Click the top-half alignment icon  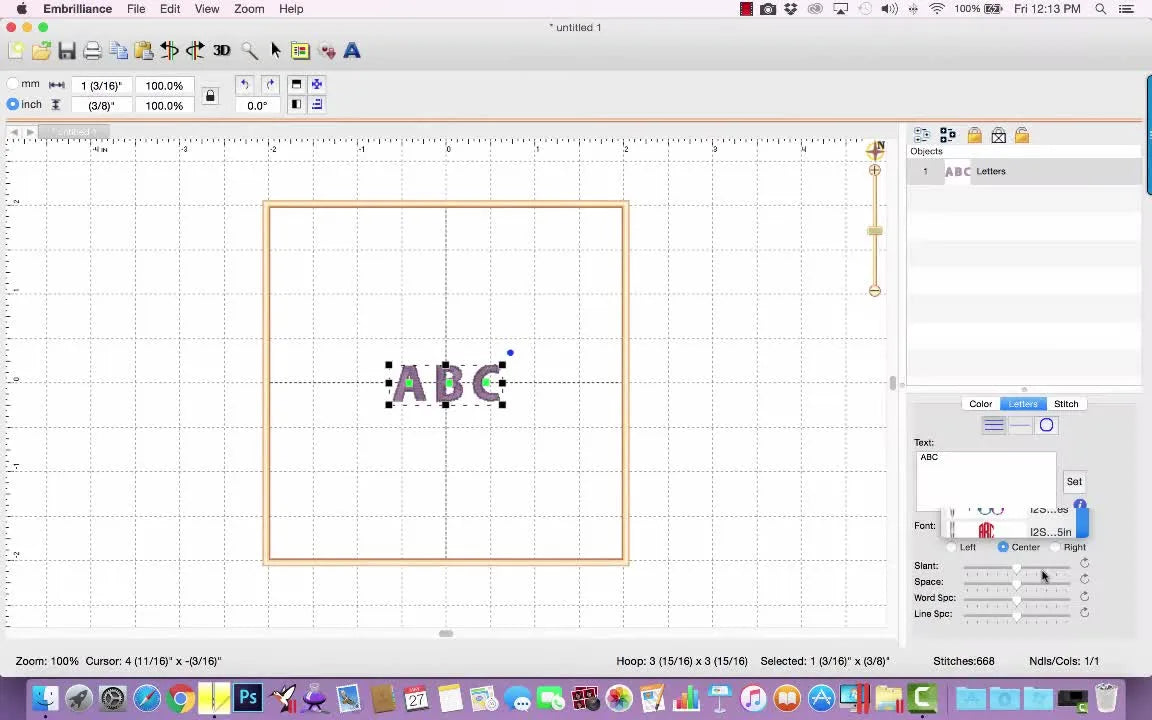click(x=296, y=84)
